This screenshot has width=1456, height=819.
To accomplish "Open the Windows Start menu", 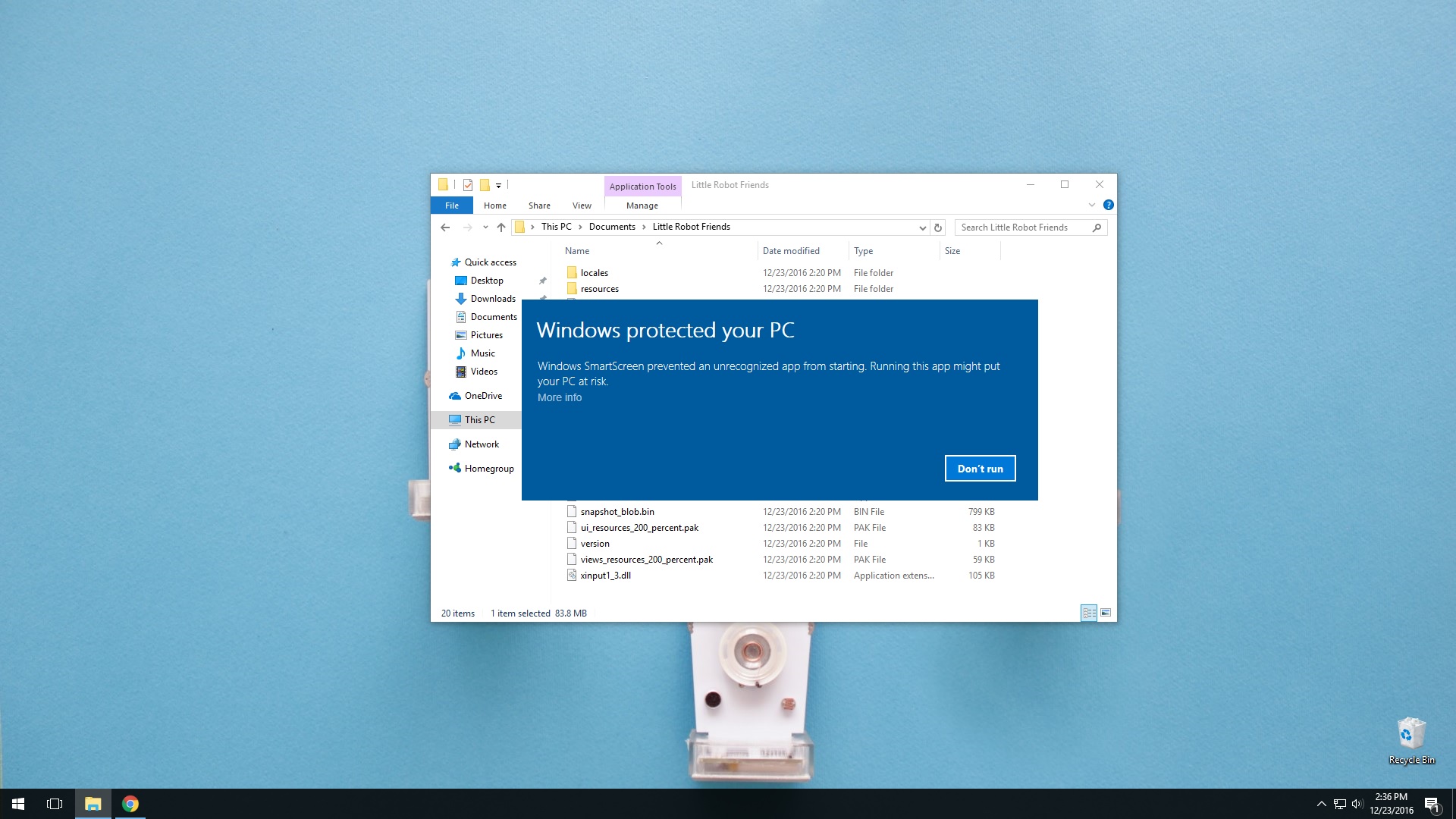I will [18, 804].
